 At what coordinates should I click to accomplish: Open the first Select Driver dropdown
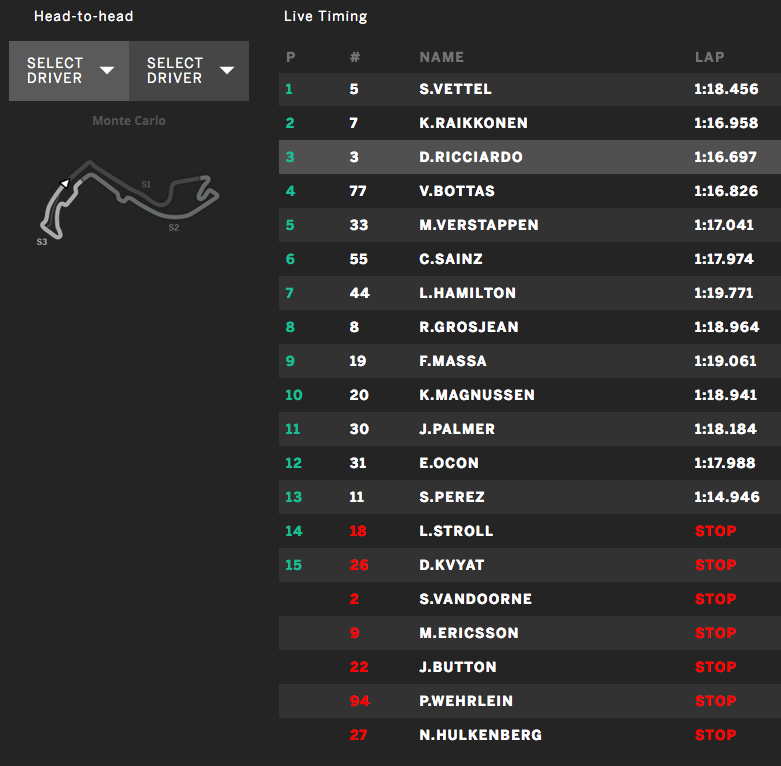(x=69, y=71)
